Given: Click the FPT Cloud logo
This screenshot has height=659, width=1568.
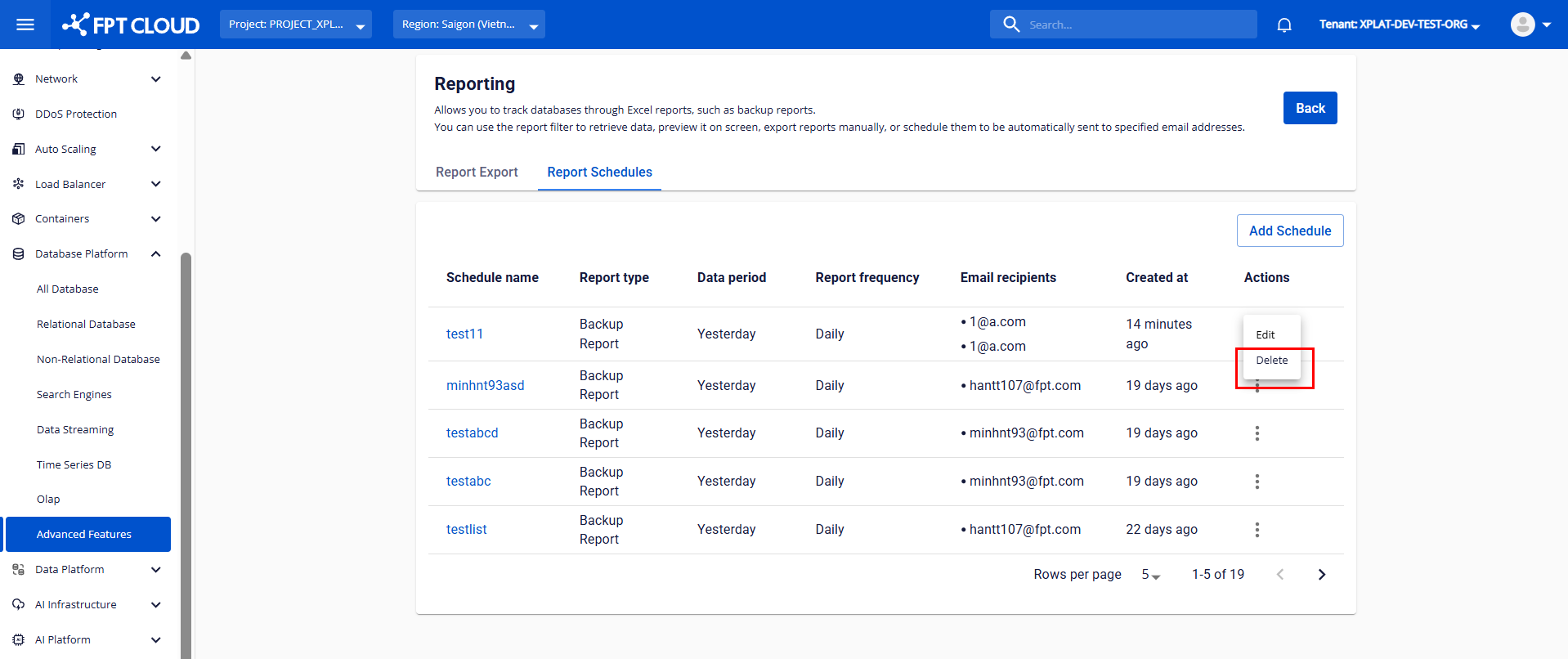Looking at the screenshot, I should (x=131, y=25).
